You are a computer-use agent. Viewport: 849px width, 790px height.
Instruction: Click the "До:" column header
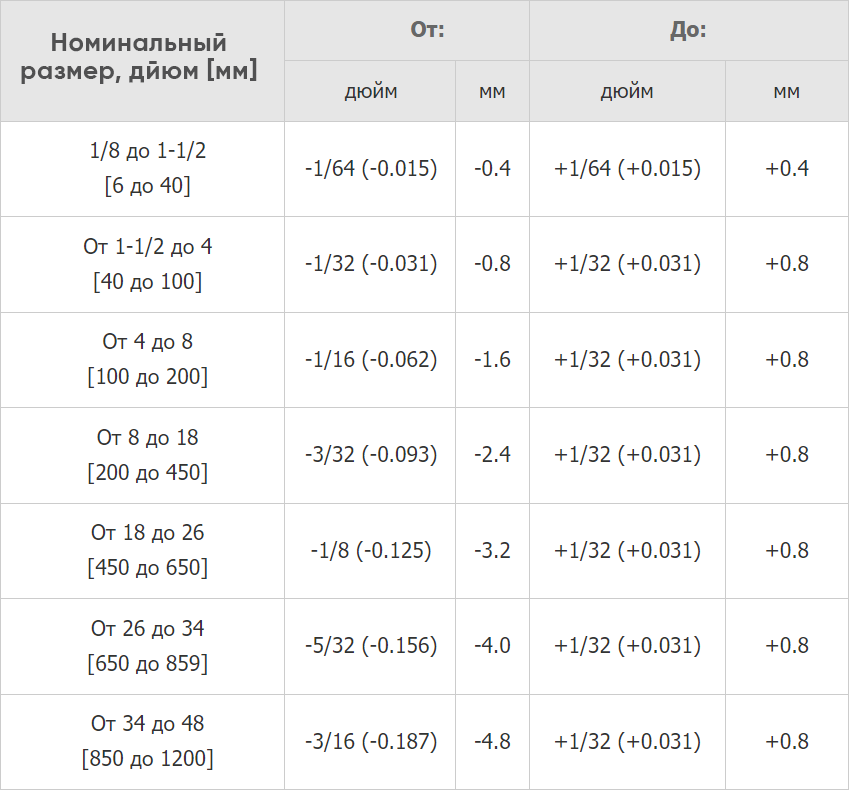click(687, 30)
